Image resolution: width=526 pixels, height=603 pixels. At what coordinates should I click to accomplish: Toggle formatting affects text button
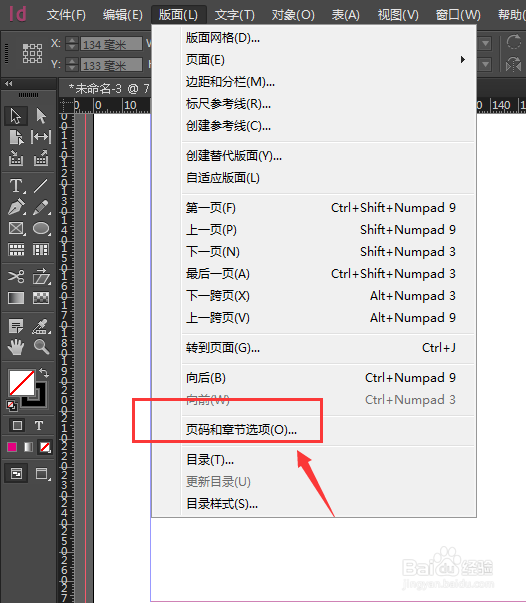click(39, 425)
